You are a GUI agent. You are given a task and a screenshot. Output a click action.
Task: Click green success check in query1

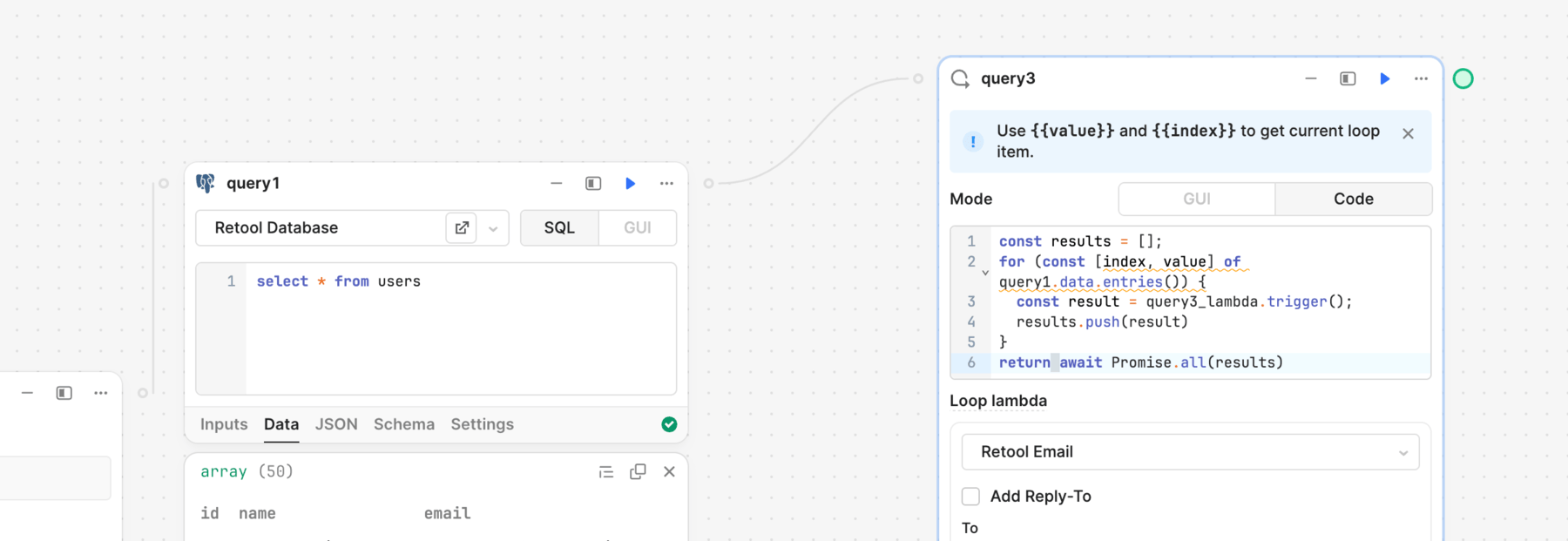click(x=669, y=424)
